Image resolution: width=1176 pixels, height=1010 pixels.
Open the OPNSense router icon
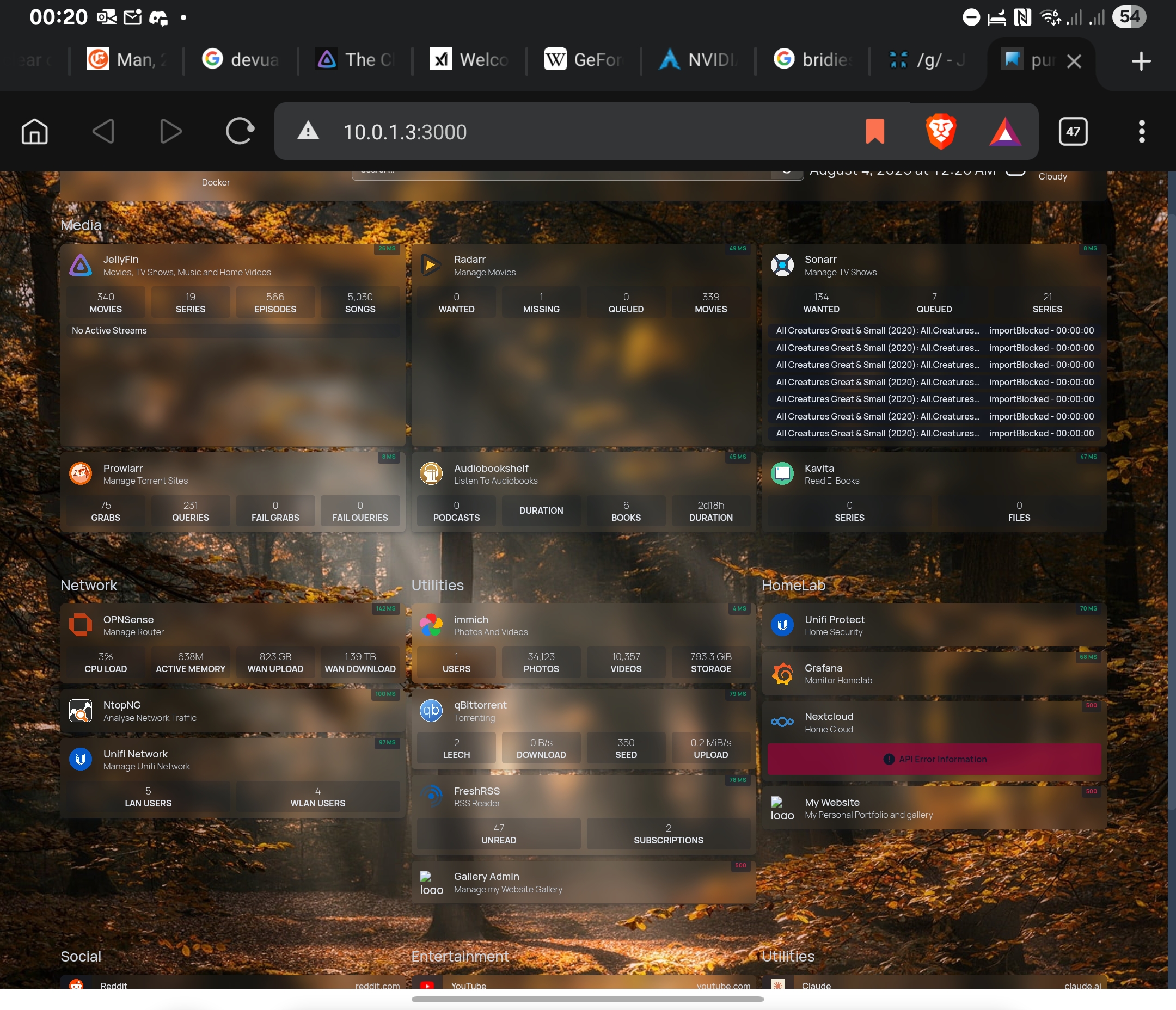click(x=81, y=625)
